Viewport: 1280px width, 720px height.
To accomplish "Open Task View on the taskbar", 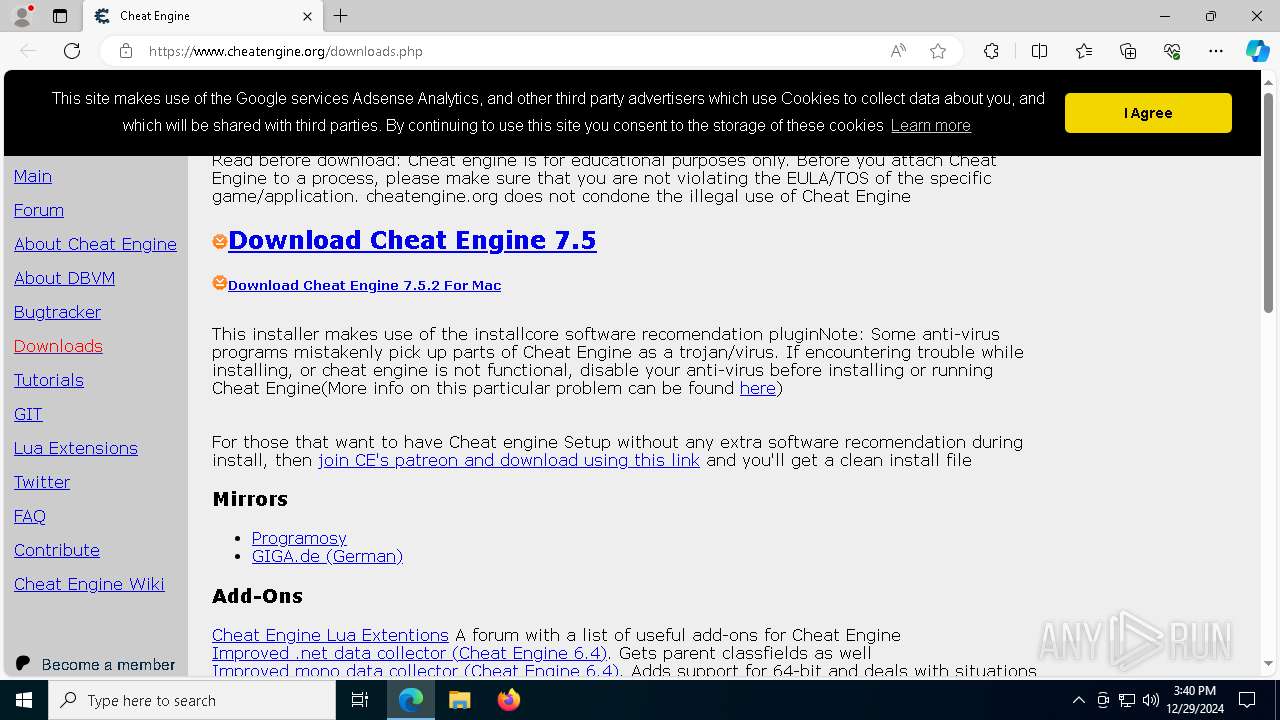I will point(360,700).
